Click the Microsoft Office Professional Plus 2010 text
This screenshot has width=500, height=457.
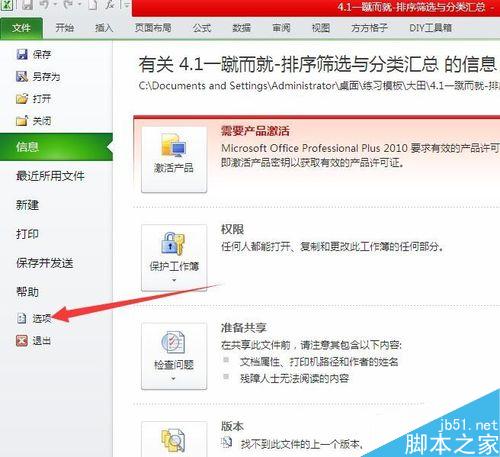point(314,148)
